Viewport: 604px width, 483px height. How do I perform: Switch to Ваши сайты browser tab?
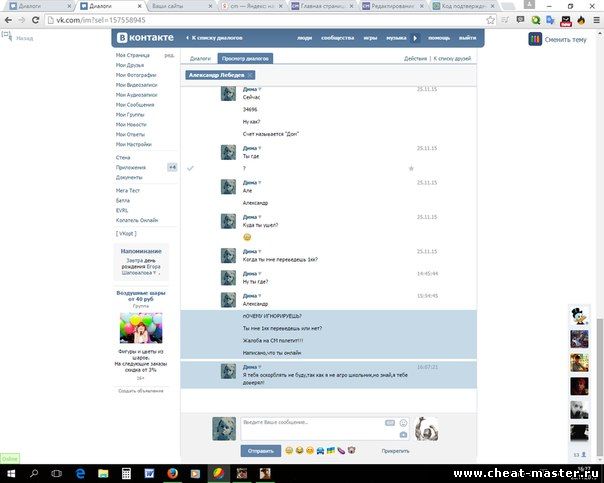pyautogui.click(x=180, y=6)
